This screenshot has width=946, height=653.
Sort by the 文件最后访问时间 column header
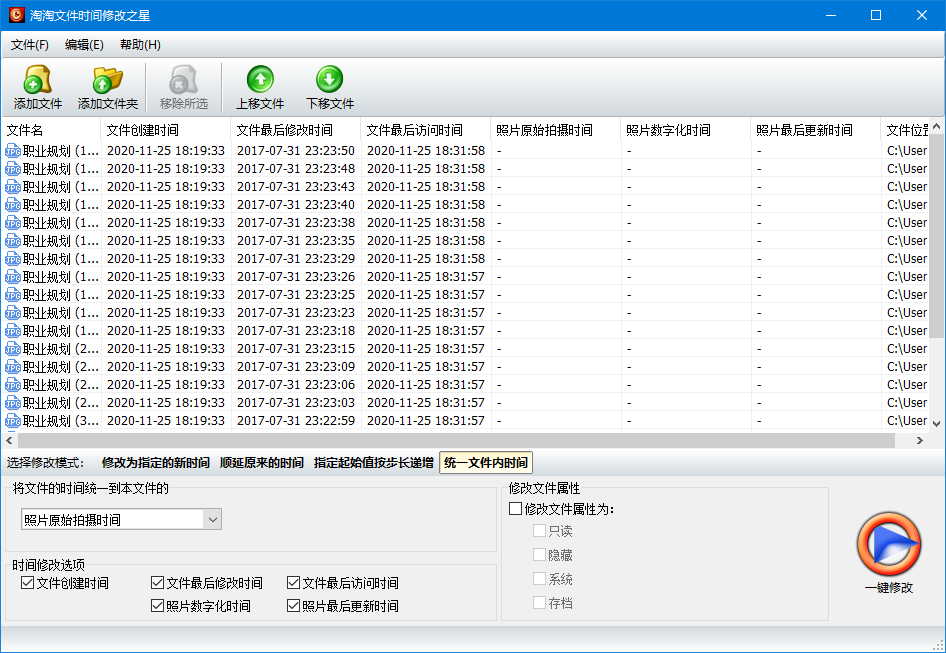click(x=426, y=130)
